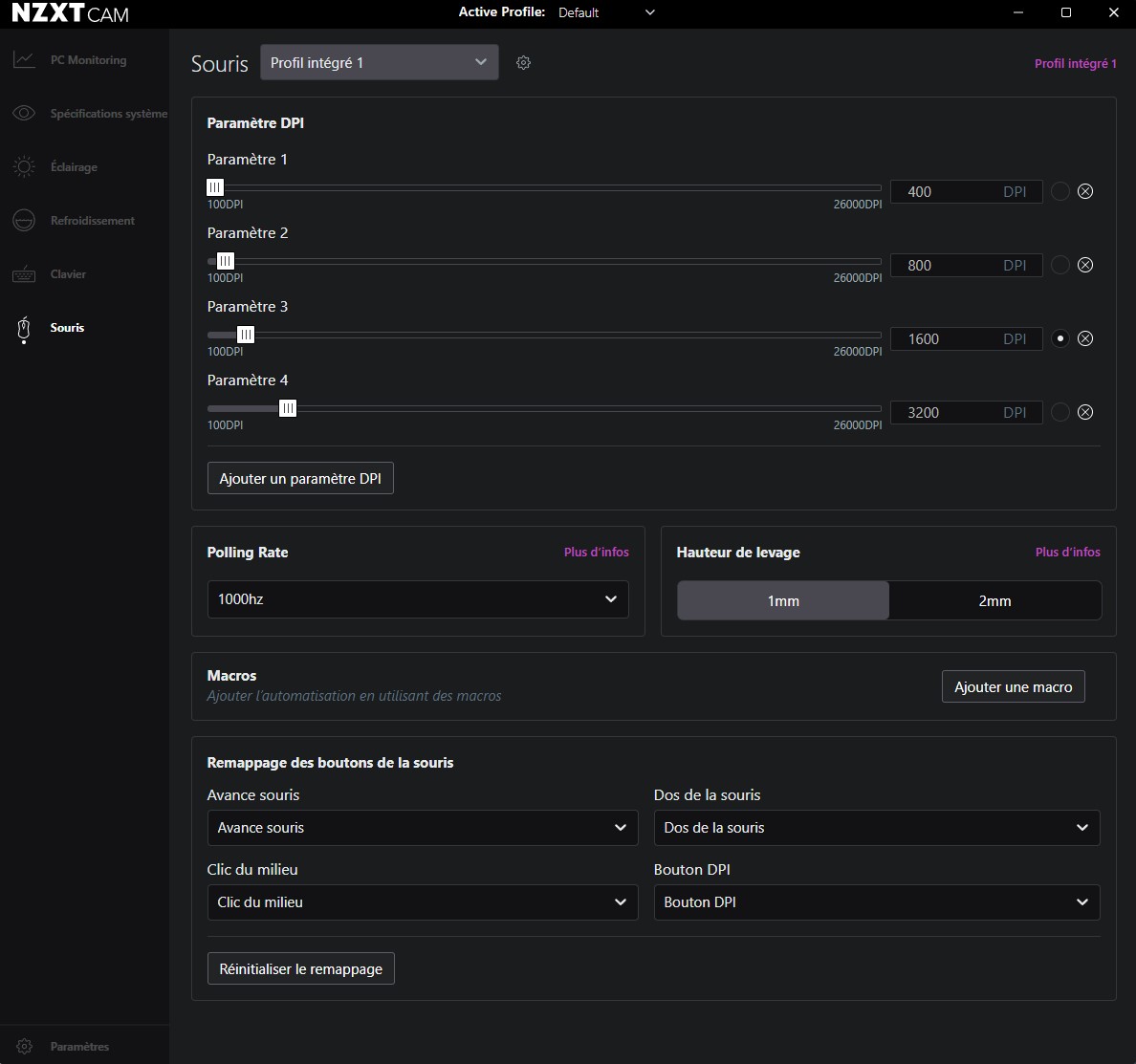Click the Paramètre 3 DPI slider handle

(246, 335)
